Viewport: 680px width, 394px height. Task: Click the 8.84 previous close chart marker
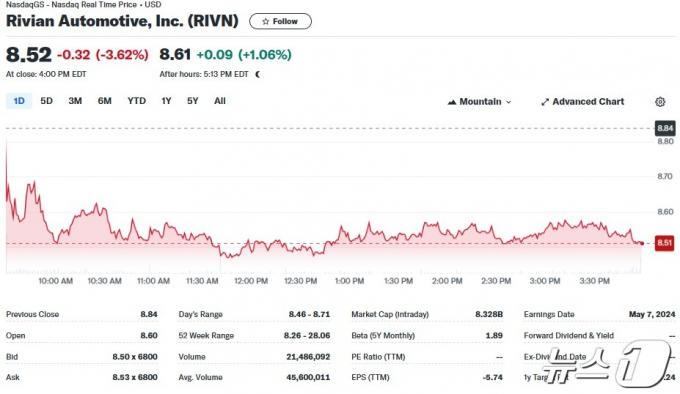664,128
